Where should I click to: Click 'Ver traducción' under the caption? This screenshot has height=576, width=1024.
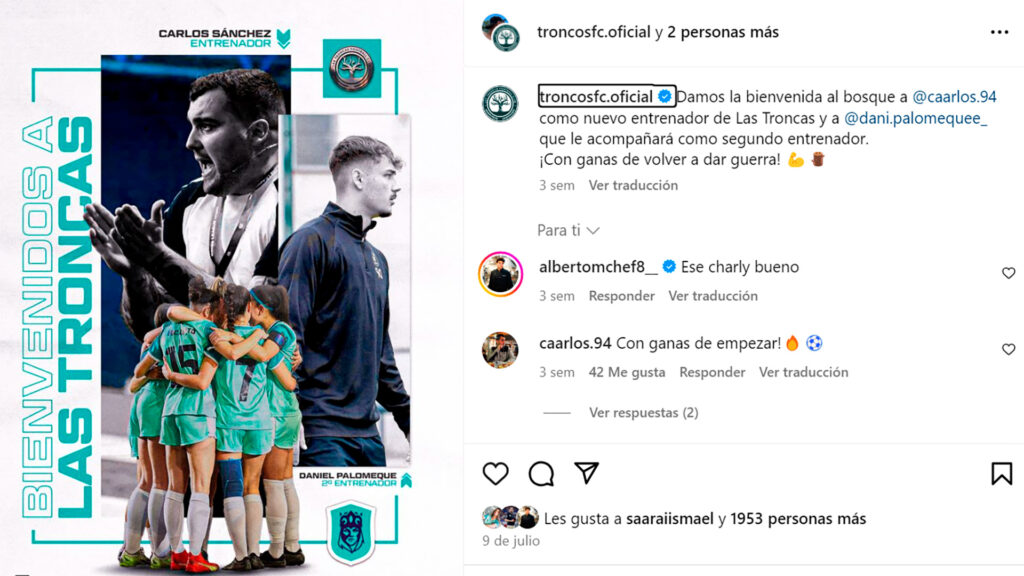pos(633,185)
